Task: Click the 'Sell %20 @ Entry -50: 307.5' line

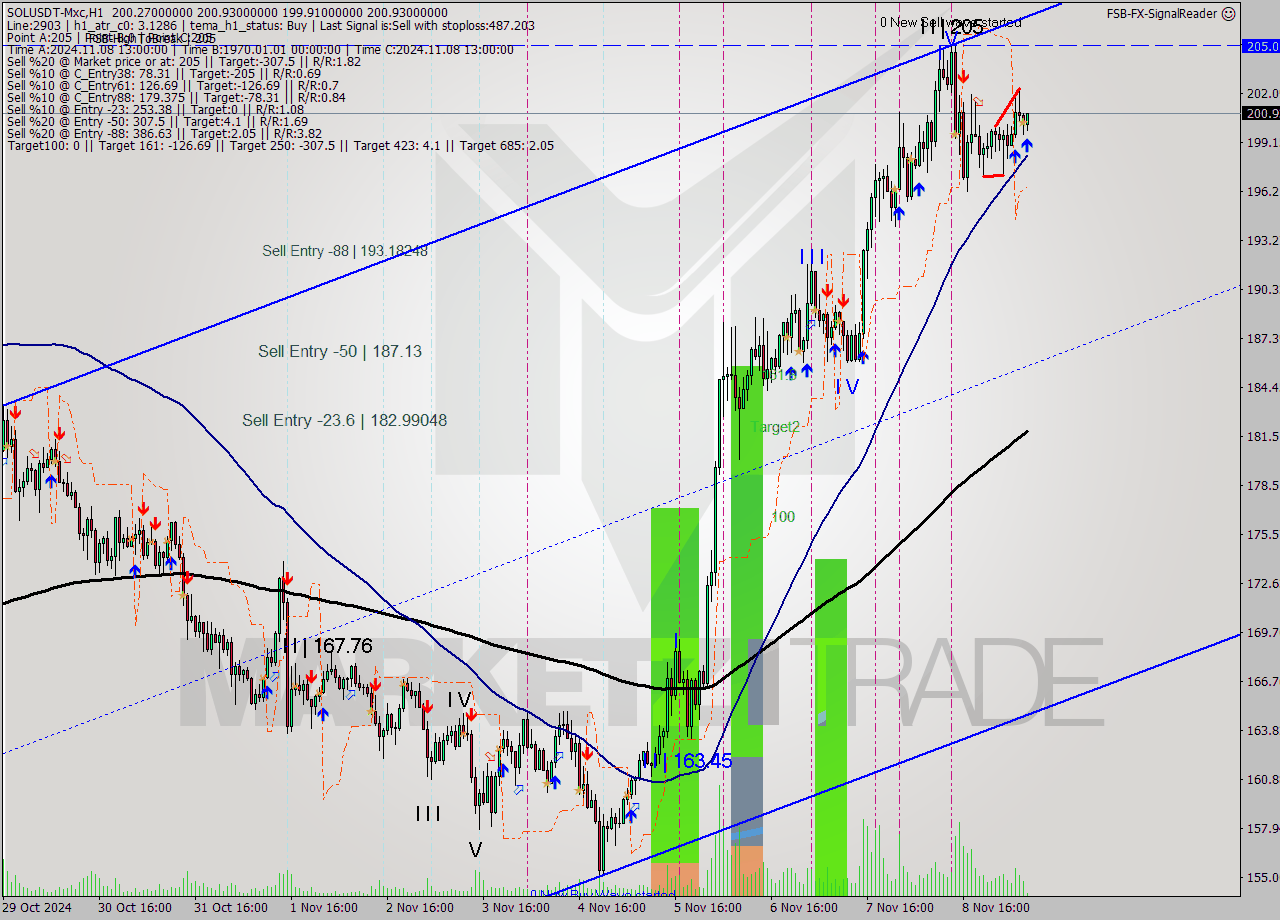Action: tap(157, 121)
